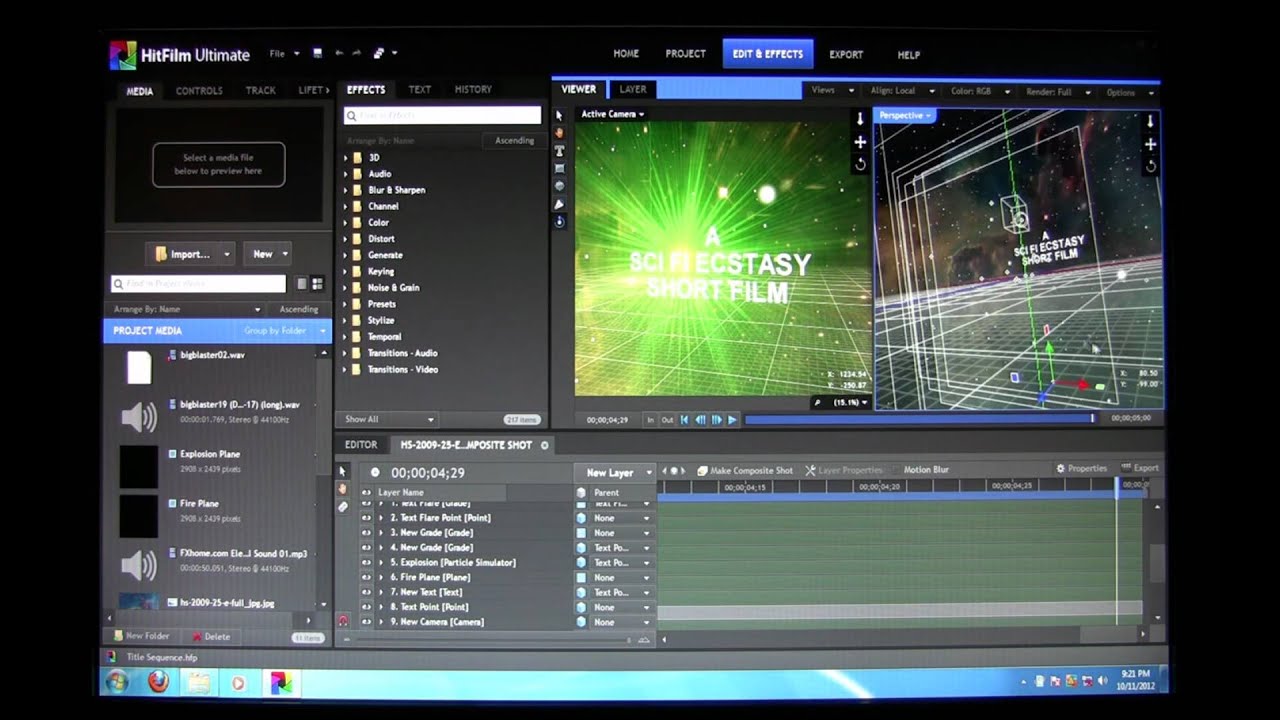Toggle visibility of Explosion particle simulator layer
This screenshot has height=720, width=1280.
(x=366, y=563)
